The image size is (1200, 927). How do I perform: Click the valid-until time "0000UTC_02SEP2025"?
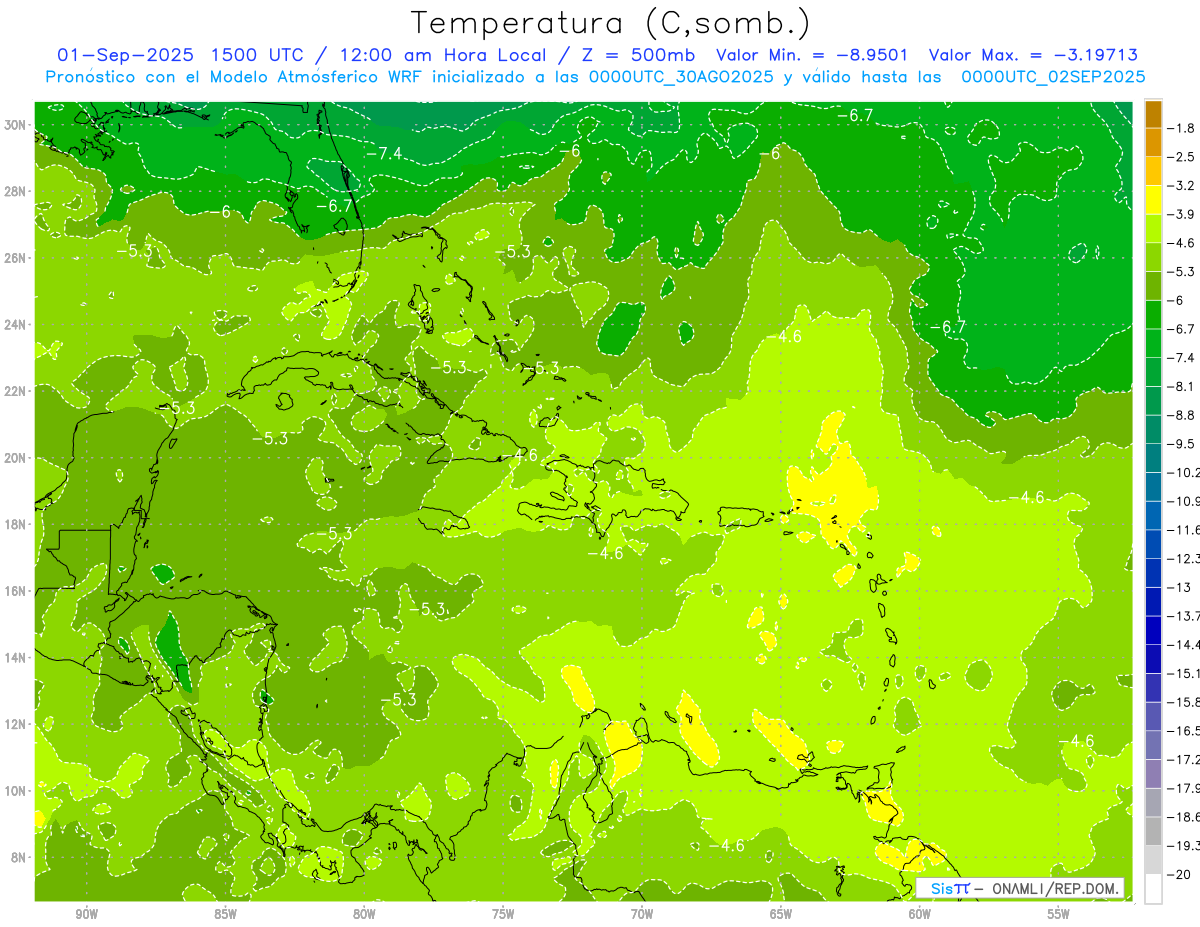click(x=1053, y=77)
